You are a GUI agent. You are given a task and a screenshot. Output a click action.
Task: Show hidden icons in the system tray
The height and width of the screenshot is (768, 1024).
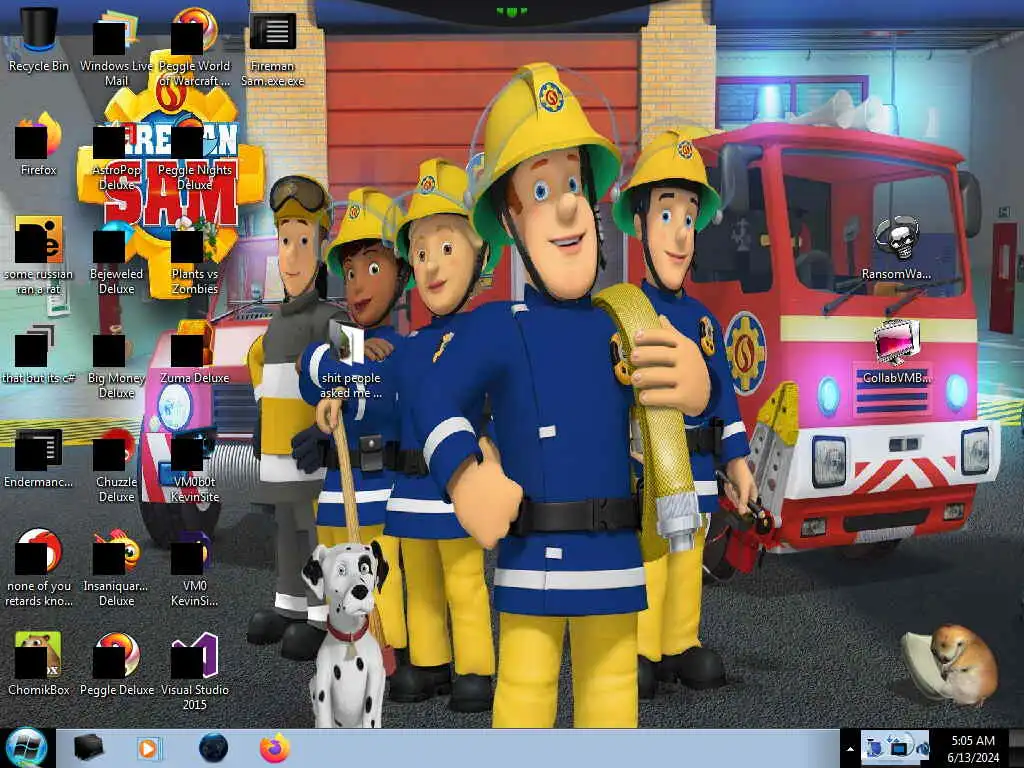point(850,749)
